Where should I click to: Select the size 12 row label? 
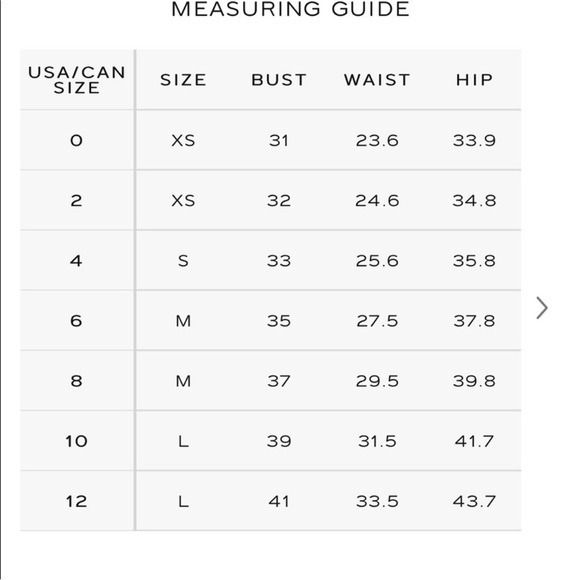tap(76, 501)
